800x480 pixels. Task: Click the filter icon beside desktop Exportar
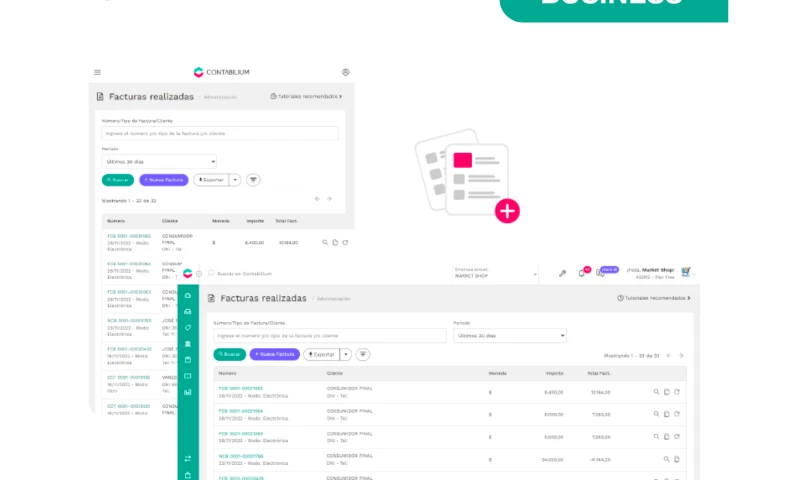click(363, 354)
